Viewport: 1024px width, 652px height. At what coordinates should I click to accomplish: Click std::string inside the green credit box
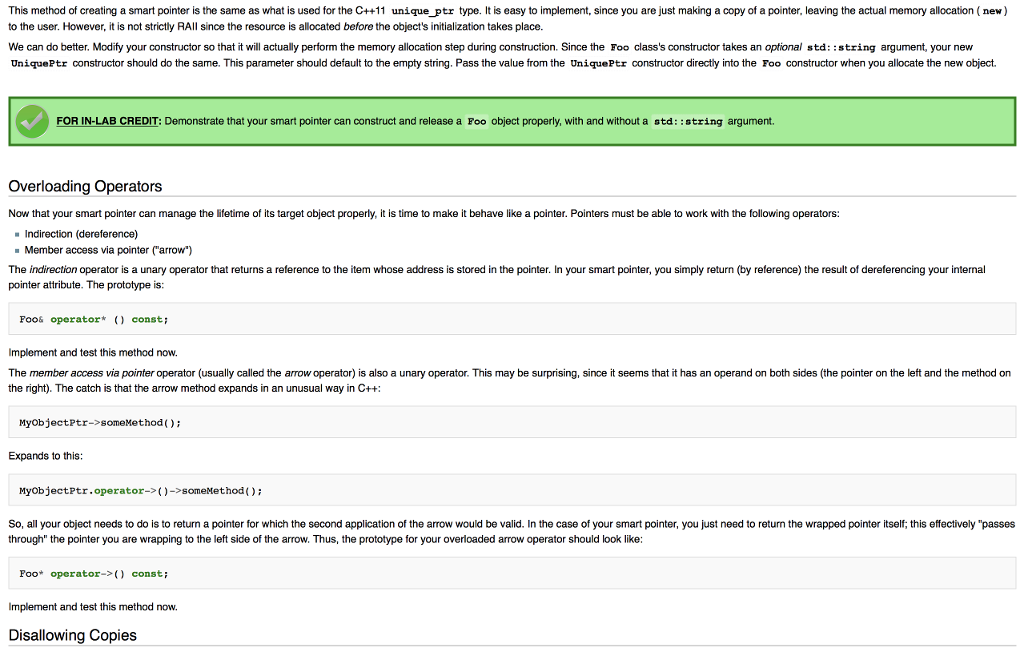[688, 121]
